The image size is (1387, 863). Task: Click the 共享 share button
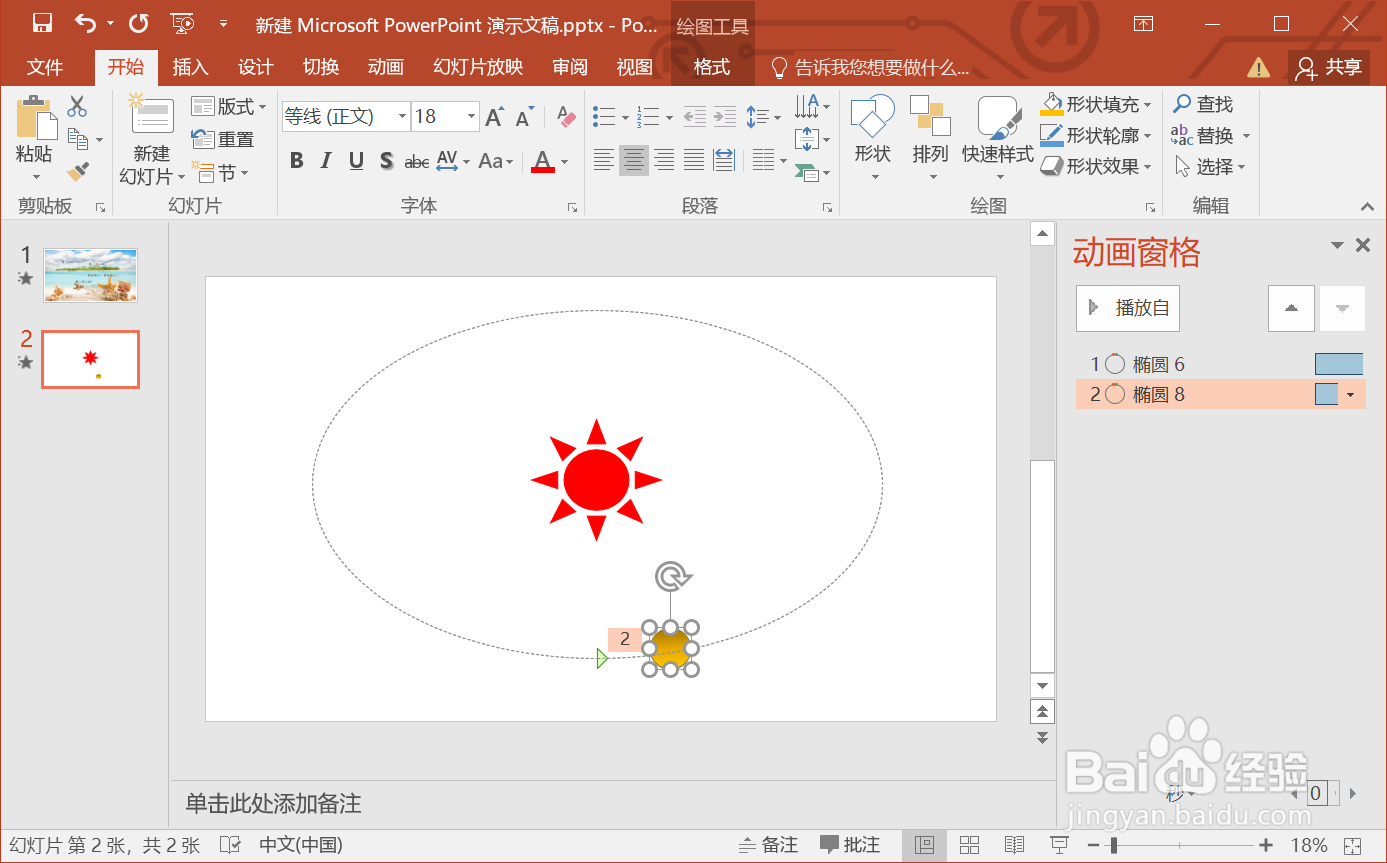(1329, 67)
